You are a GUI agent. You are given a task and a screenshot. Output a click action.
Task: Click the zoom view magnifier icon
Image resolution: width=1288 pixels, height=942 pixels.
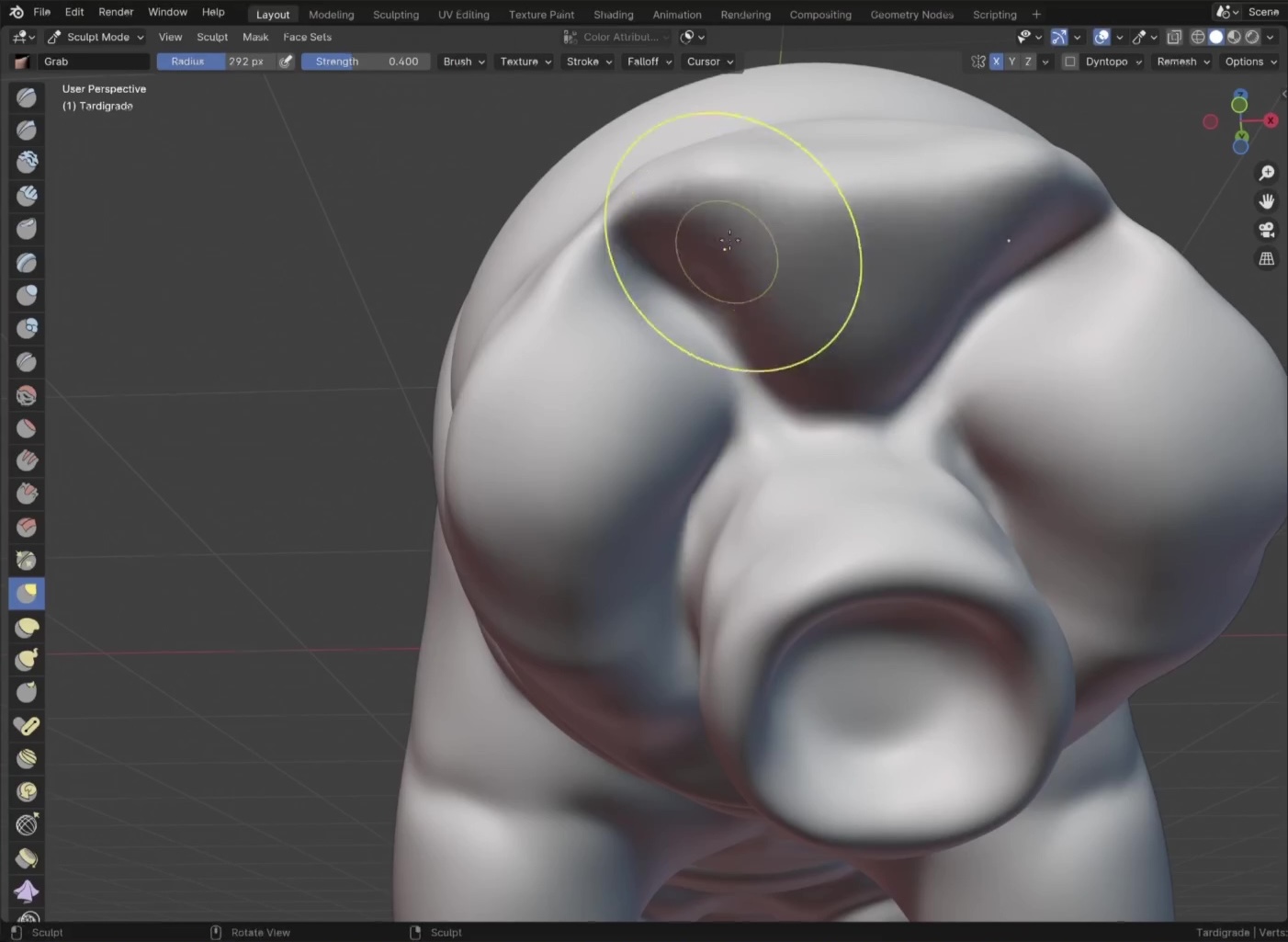[x=1267, y=173]
